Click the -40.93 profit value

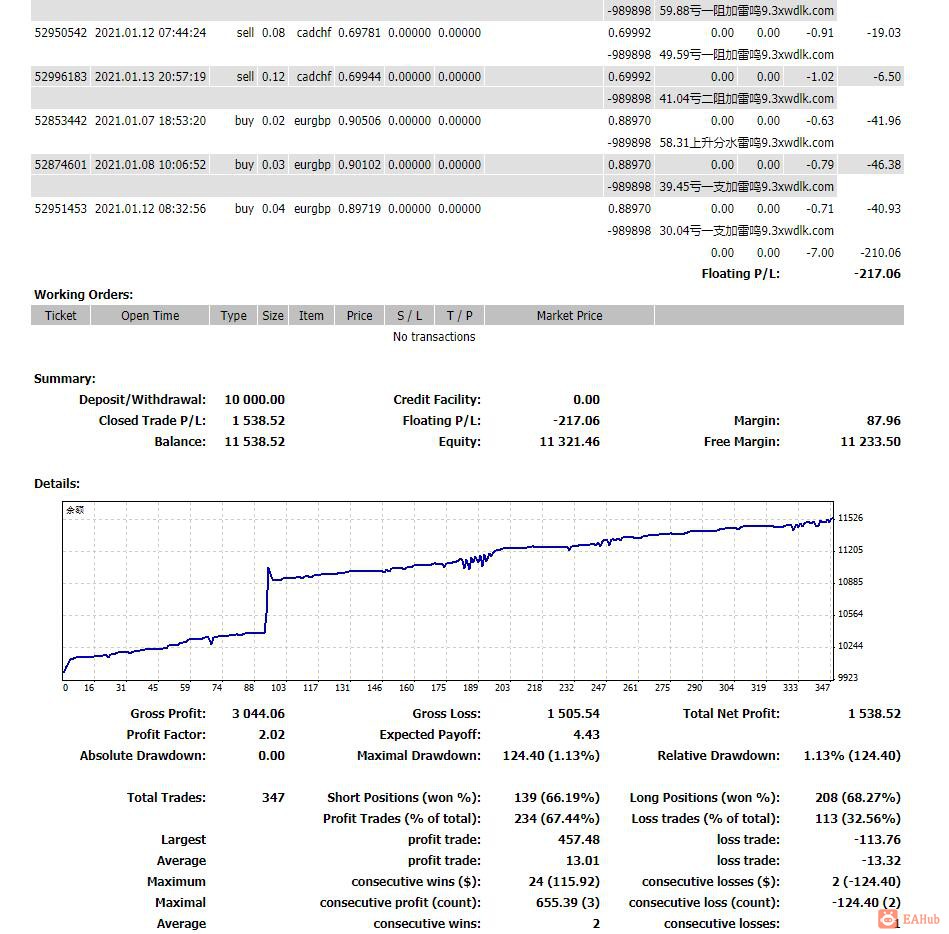point(884,209)
